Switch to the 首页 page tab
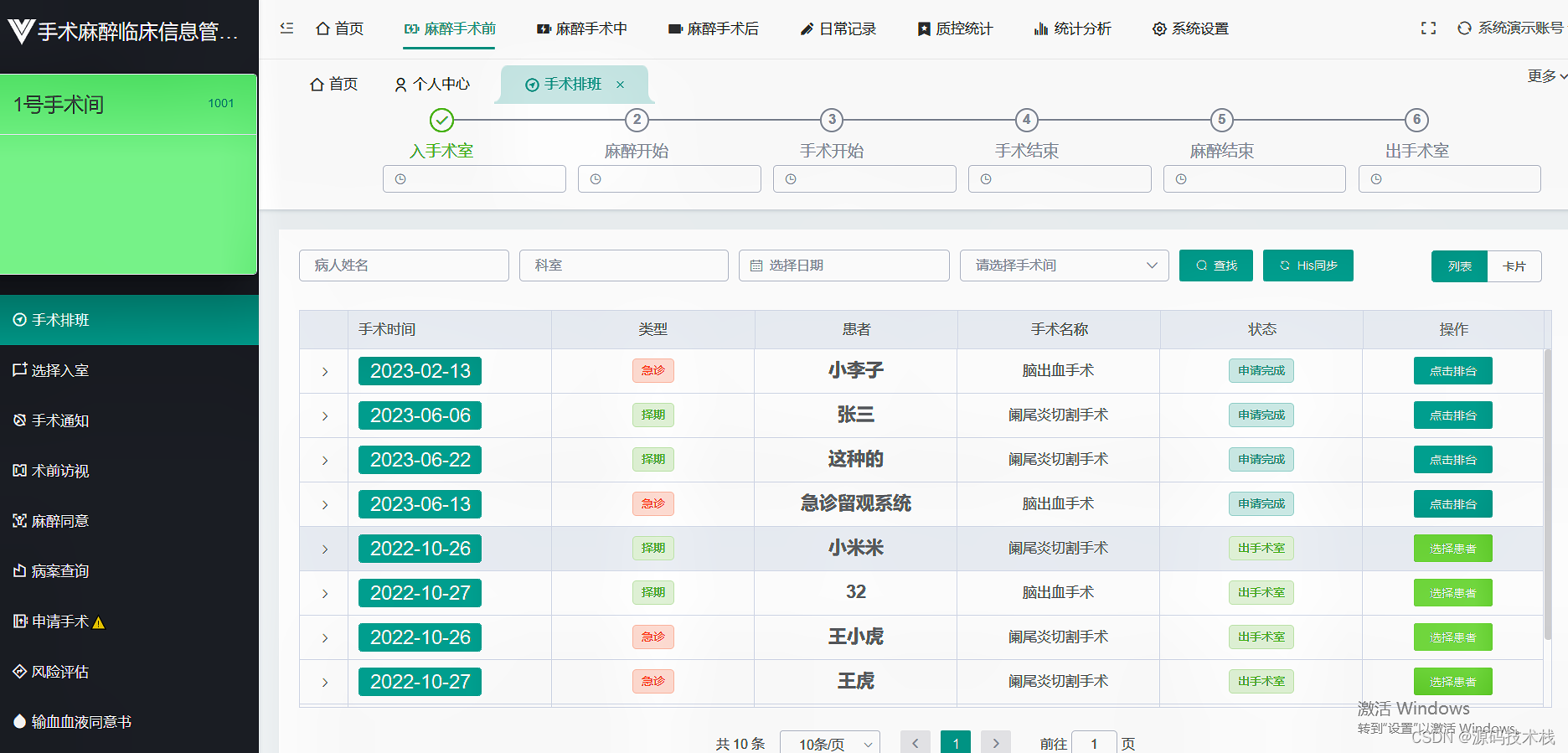The width and height of the screenshot is (1568, 753). pos(333,85)
